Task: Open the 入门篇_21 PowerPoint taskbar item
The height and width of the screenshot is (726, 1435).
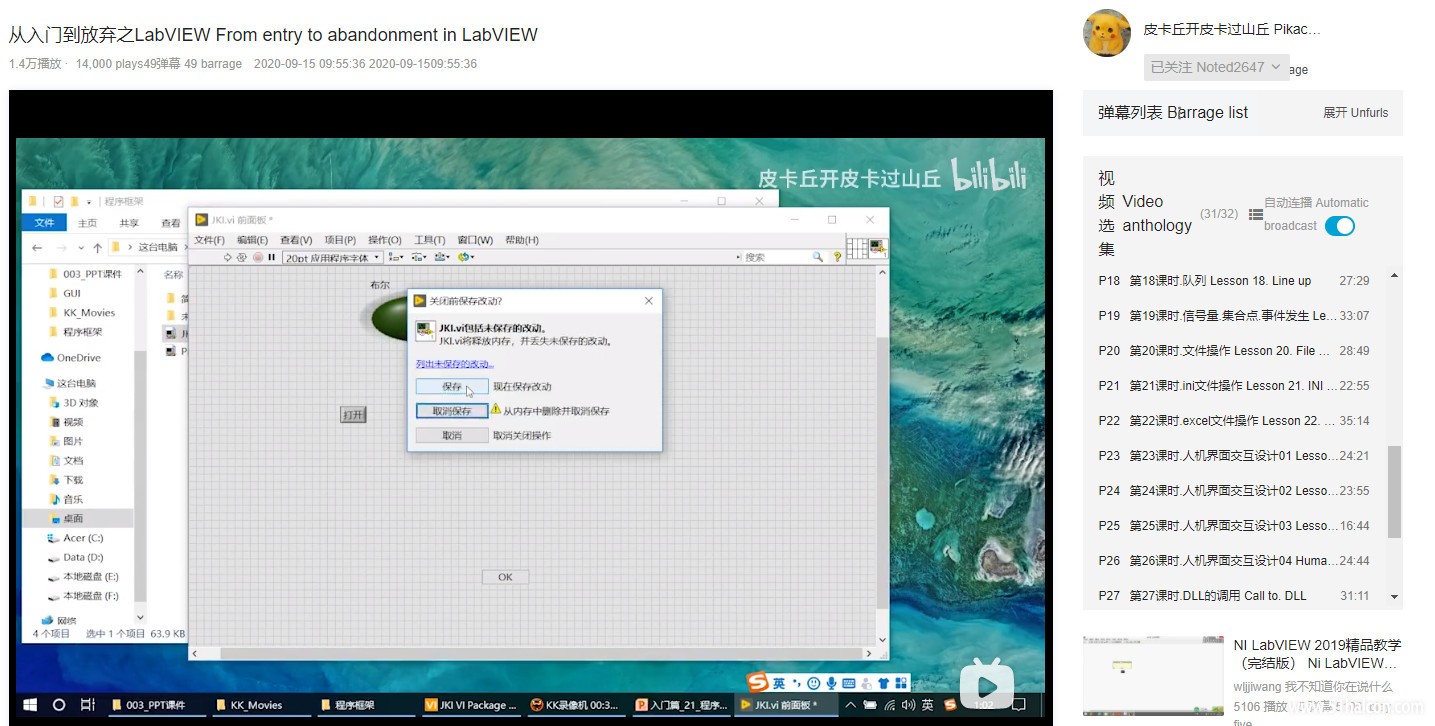Action: 680,705
